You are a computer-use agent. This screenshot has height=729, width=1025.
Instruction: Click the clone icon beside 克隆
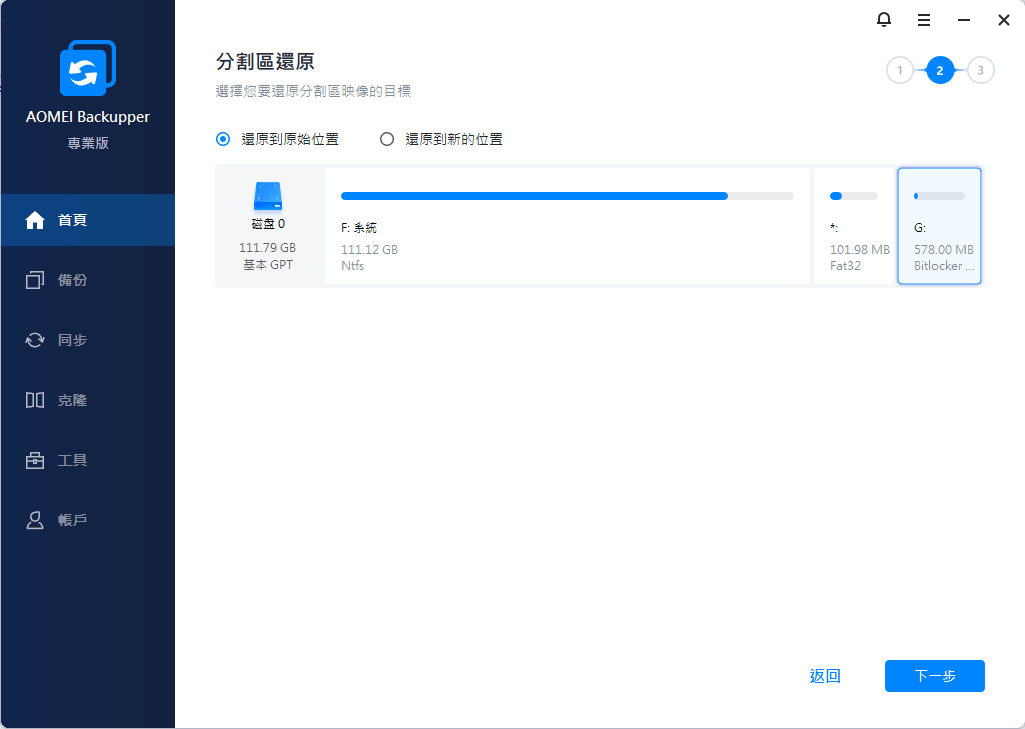coord(35,400)
